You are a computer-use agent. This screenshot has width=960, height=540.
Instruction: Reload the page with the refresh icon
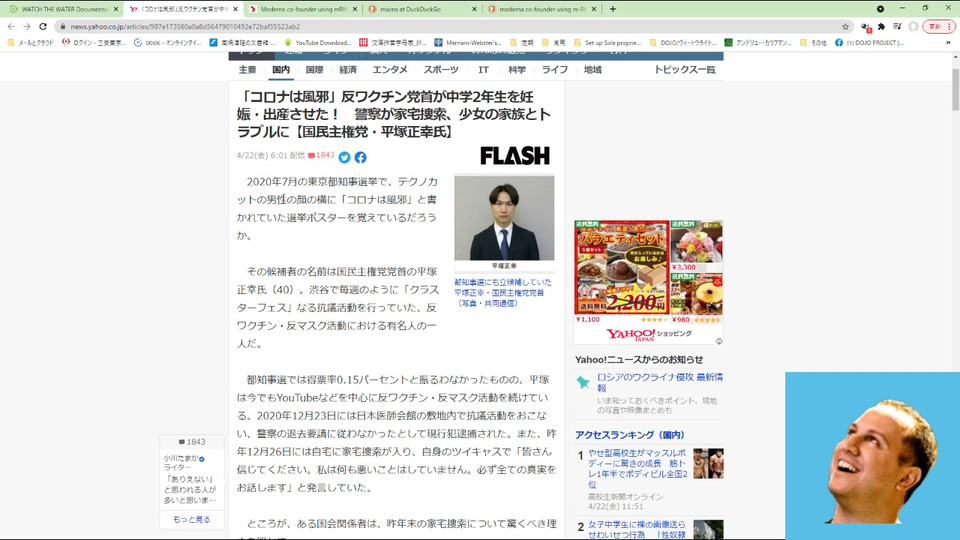tap(43, 26)
